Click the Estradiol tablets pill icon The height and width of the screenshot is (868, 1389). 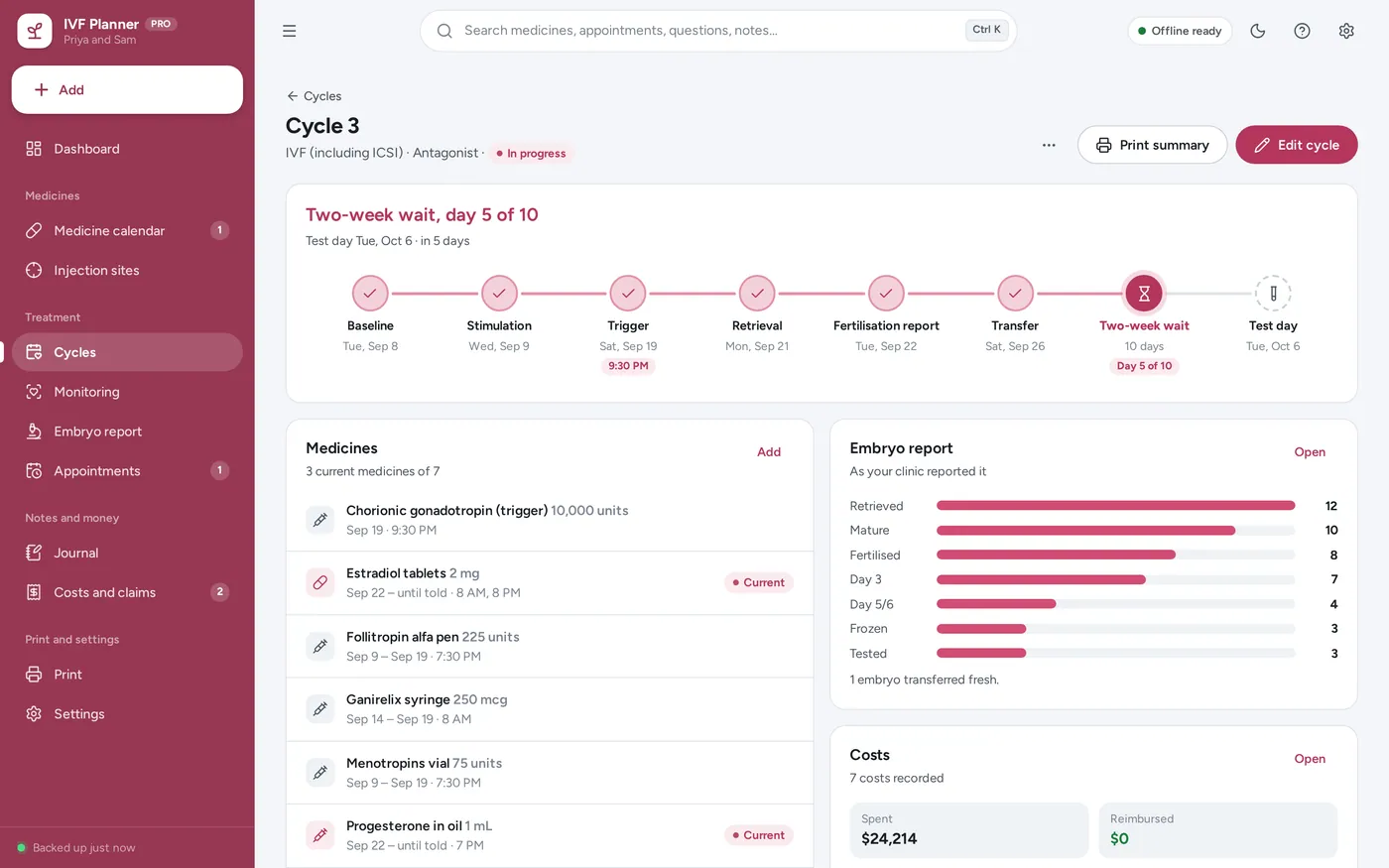pos(320,583)
